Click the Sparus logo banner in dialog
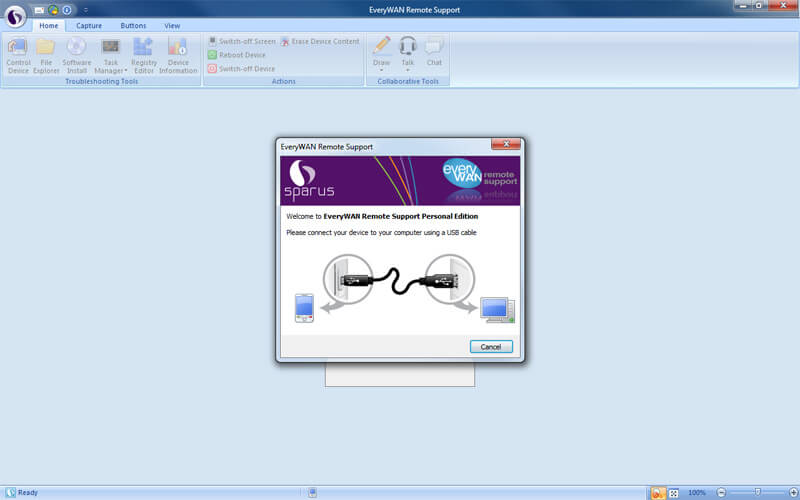 (400, 181)
